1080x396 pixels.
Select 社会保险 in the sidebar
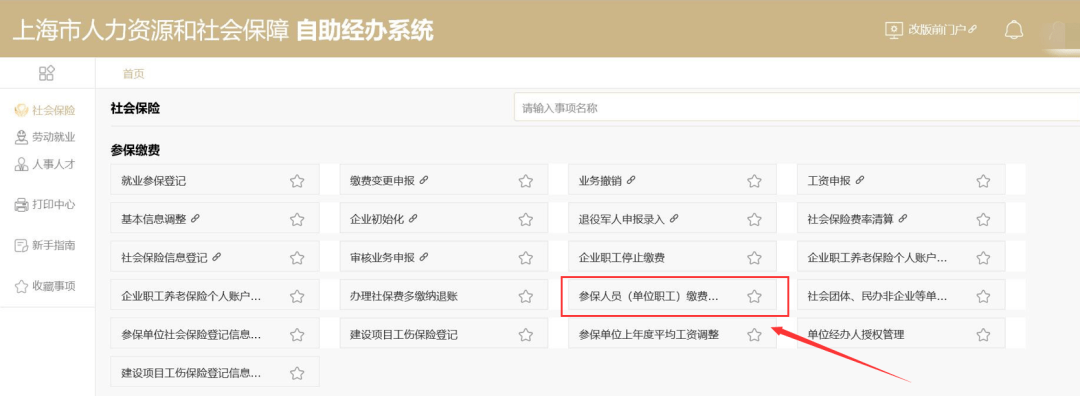(x=45, y=111)
